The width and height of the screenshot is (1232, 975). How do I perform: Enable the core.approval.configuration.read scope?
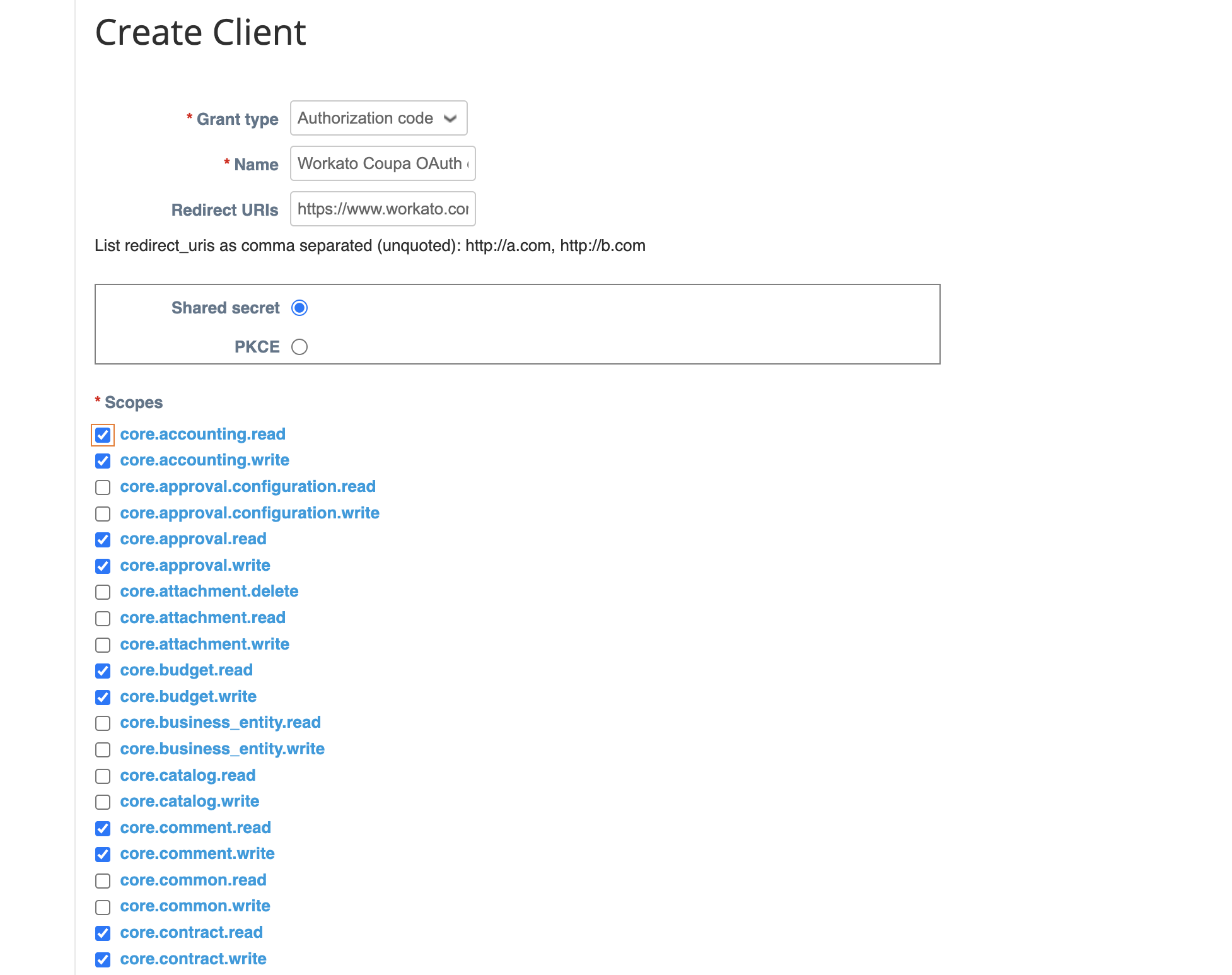pos(103,487)
